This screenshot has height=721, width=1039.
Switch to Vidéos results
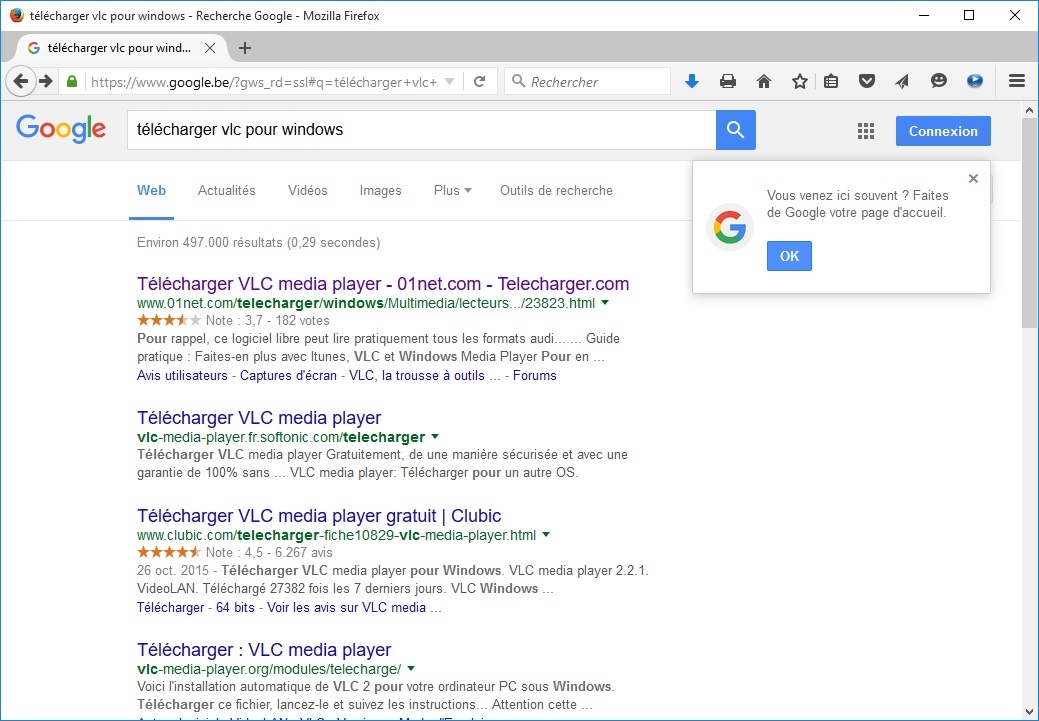(x=307, y=191)
